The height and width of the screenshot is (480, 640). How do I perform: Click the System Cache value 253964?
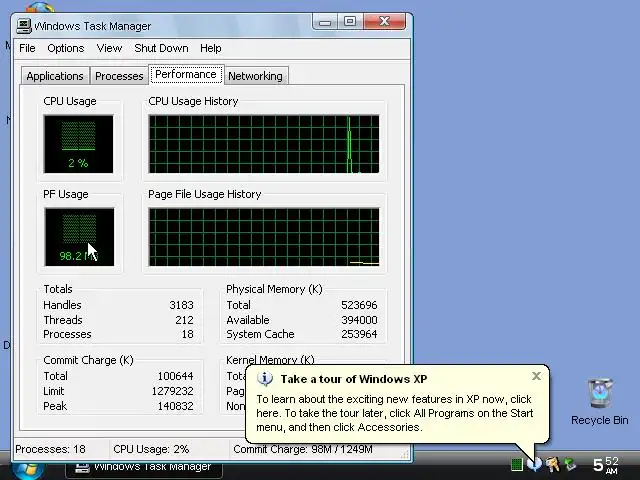[359, 334]
